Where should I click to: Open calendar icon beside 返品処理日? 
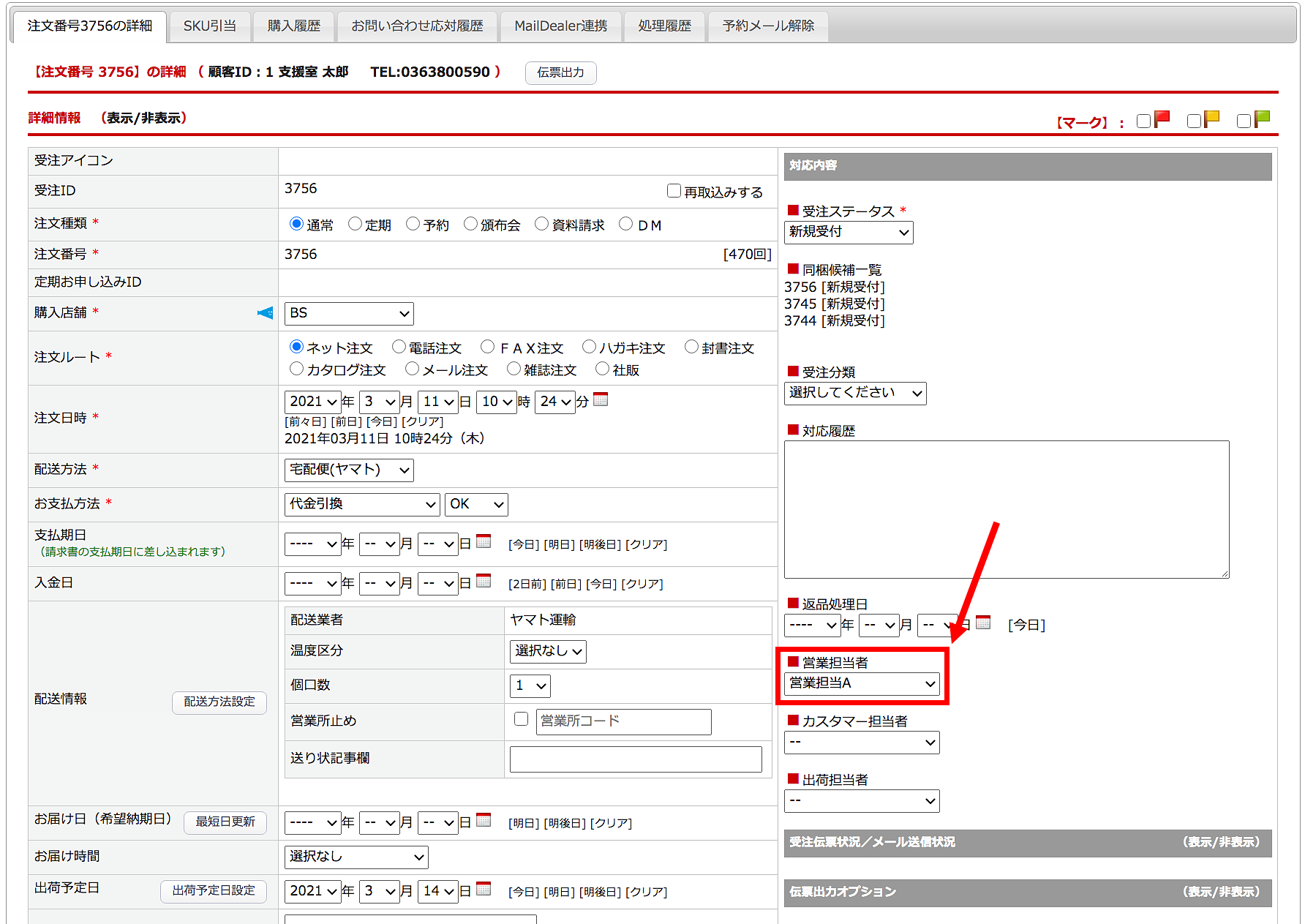point(983,623)
